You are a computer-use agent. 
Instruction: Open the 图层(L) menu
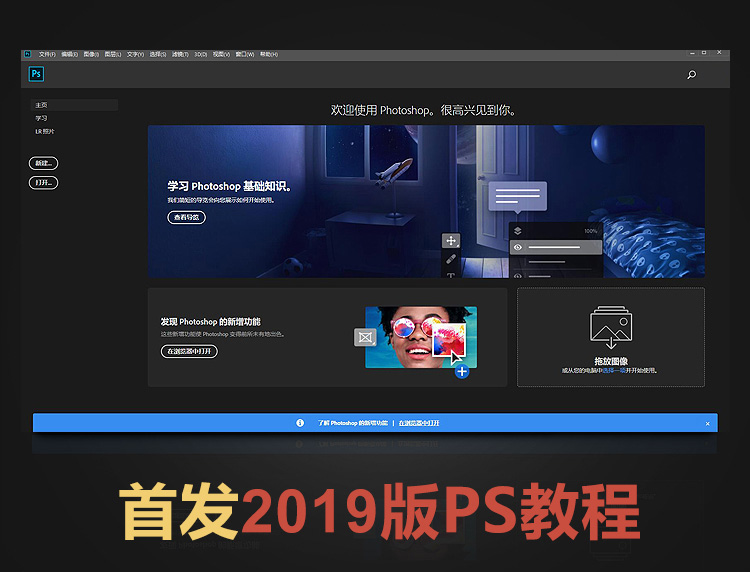click(113, 55)
